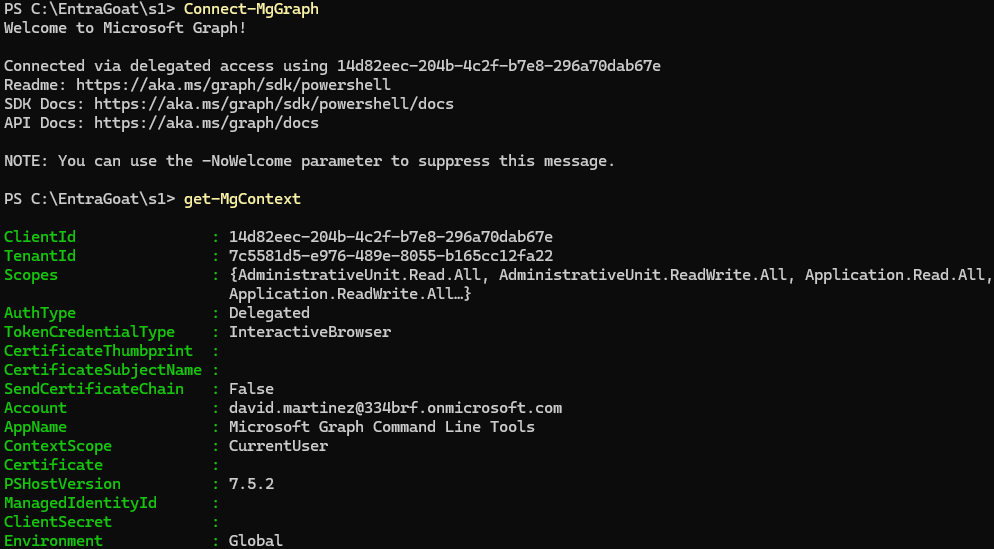Screen dimensions: 994x549
Task: Click the PSHostVersion value 7.5.2
Action: click(251, 484)
